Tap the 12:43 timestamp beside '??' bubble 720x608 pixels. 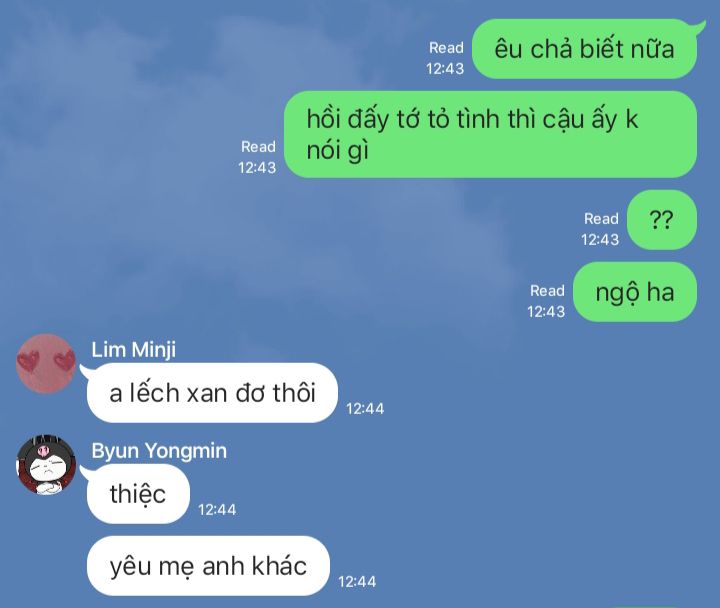point(600,240)
